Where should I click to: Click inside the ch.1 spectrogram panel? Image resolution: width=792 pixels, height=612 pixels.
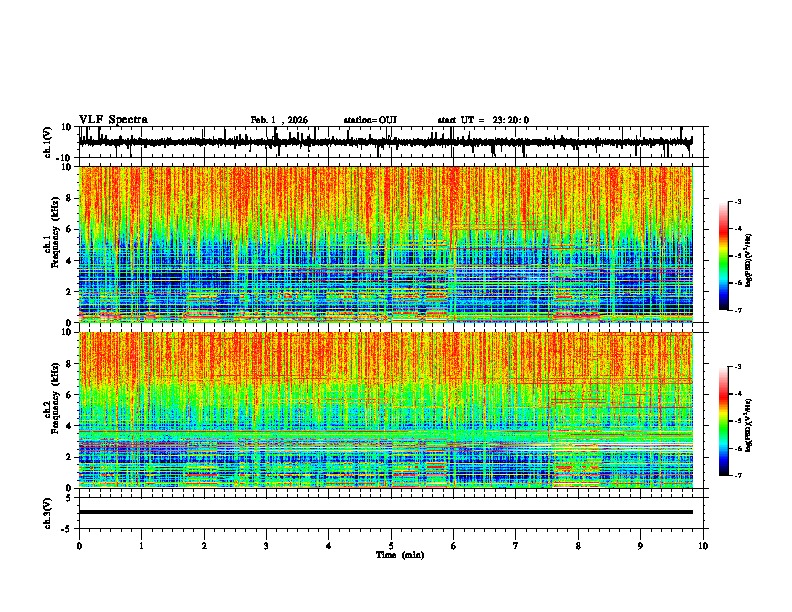[x=385, y=244]
